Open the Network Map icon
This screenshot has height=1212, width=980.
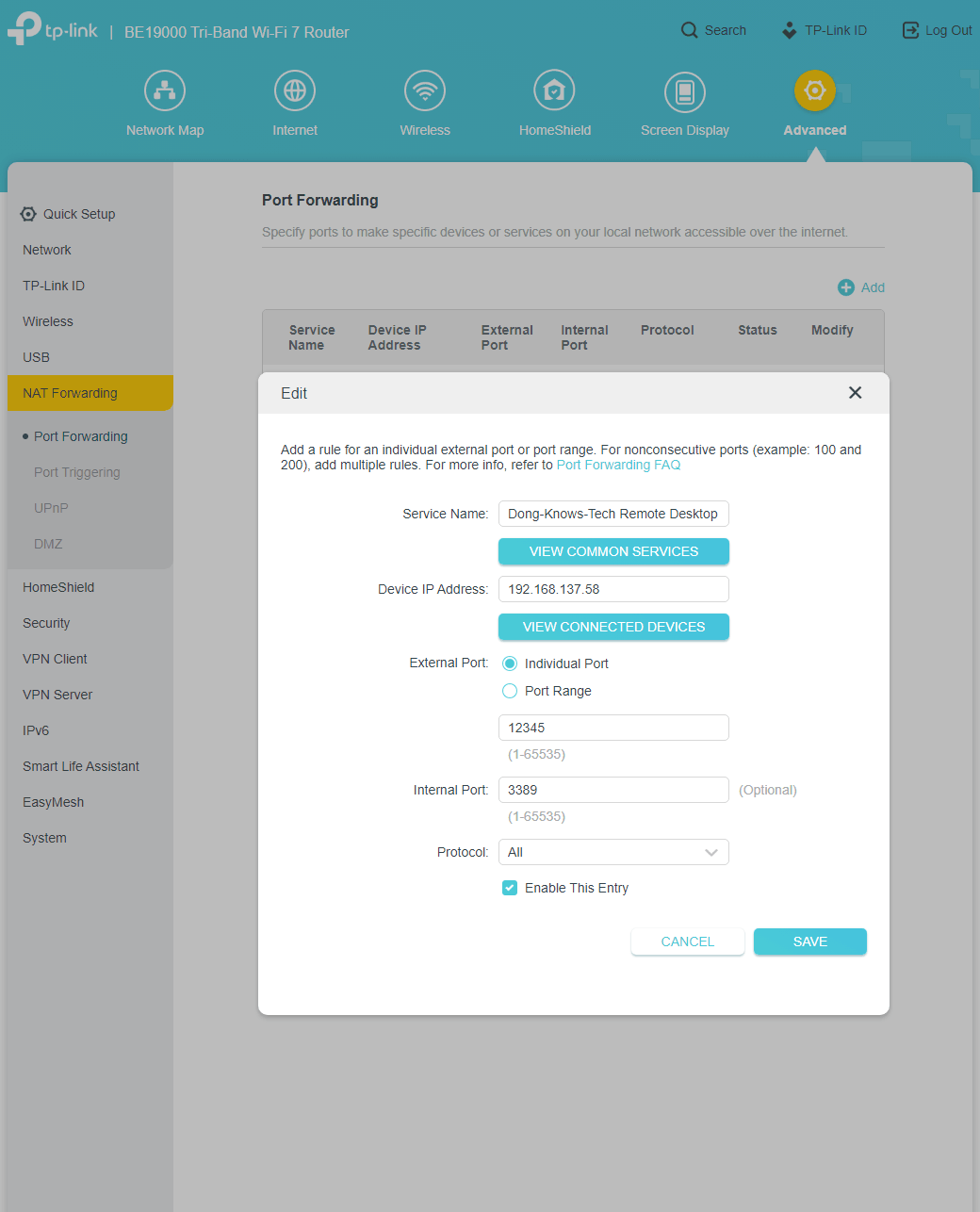click(x=165, y=90)
